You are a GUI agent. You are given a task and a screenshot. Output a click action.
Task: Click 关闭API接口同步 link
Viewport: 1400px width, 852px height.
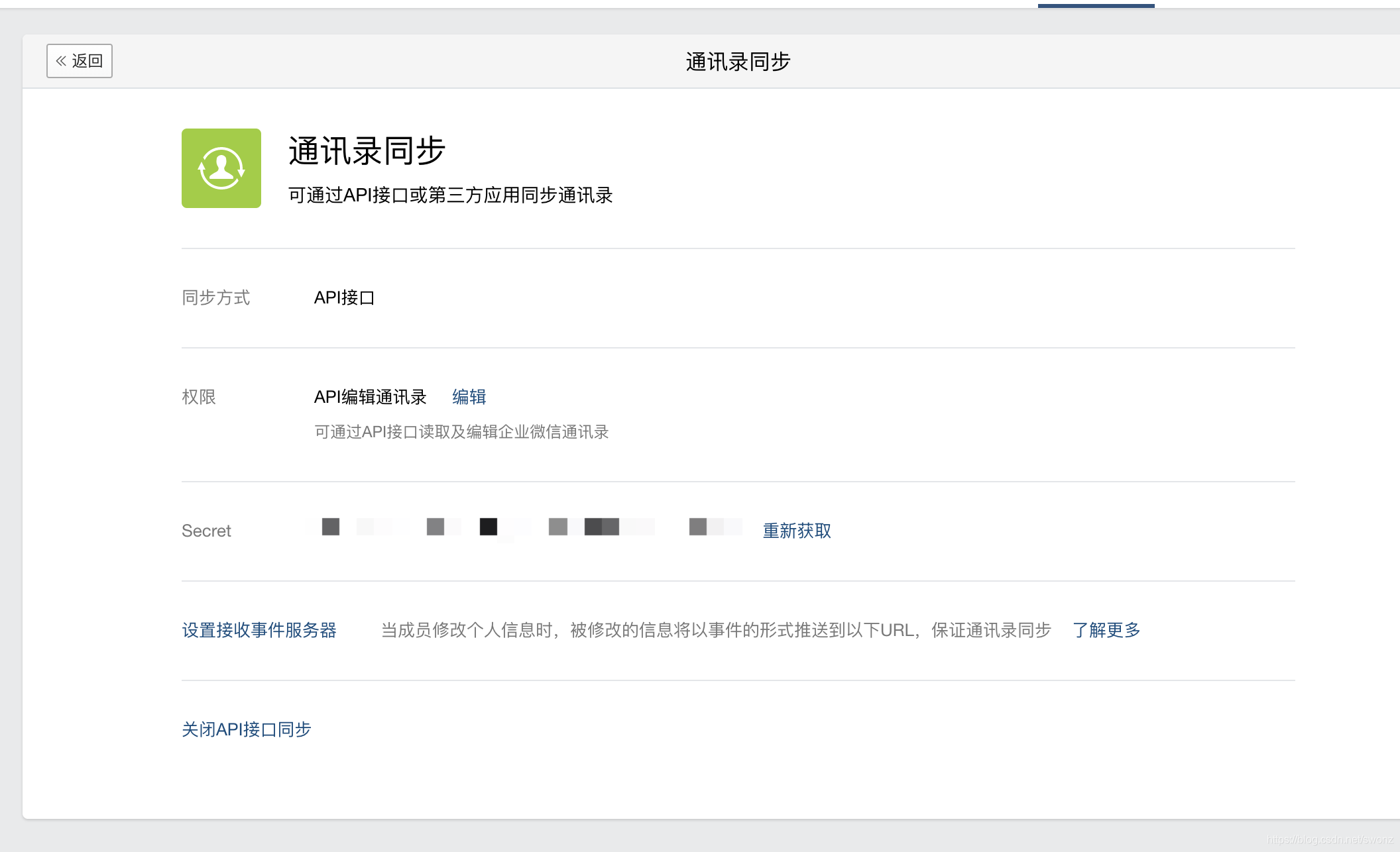pyautogui.click(x=246, y=729)
